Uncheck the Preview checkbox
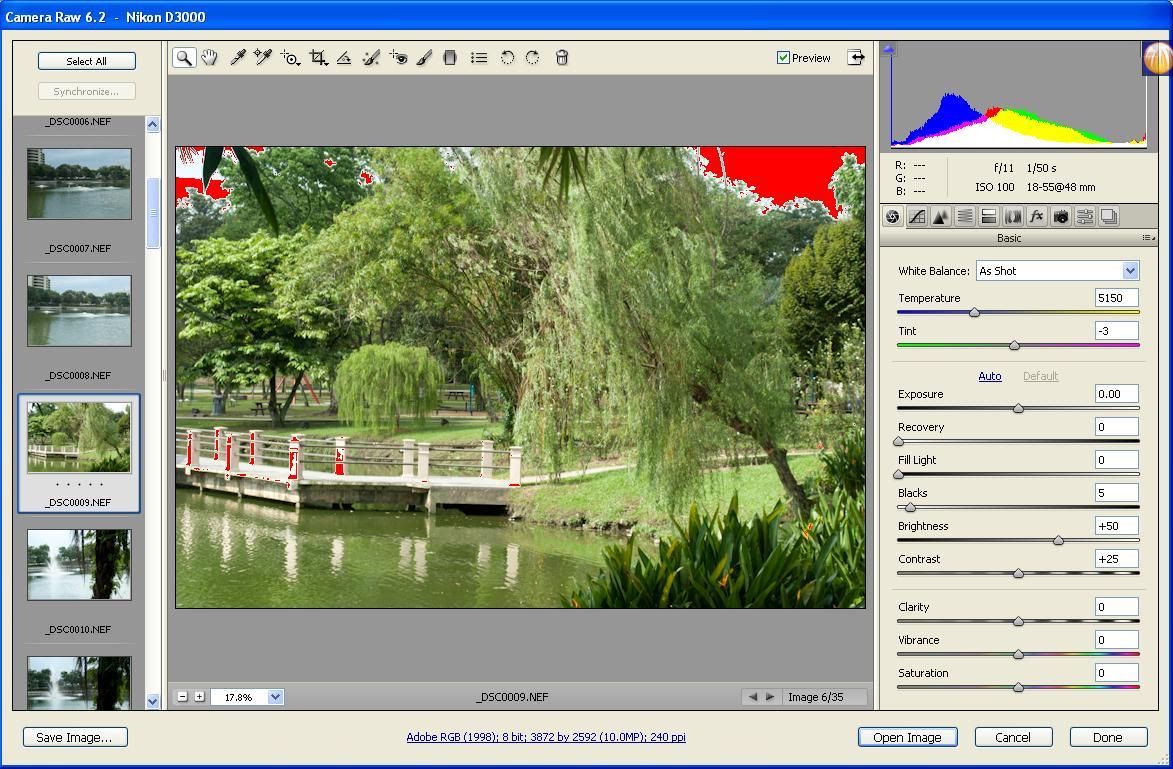The width and height of the screenshot is (1173, 769). (x=784, y=58)
